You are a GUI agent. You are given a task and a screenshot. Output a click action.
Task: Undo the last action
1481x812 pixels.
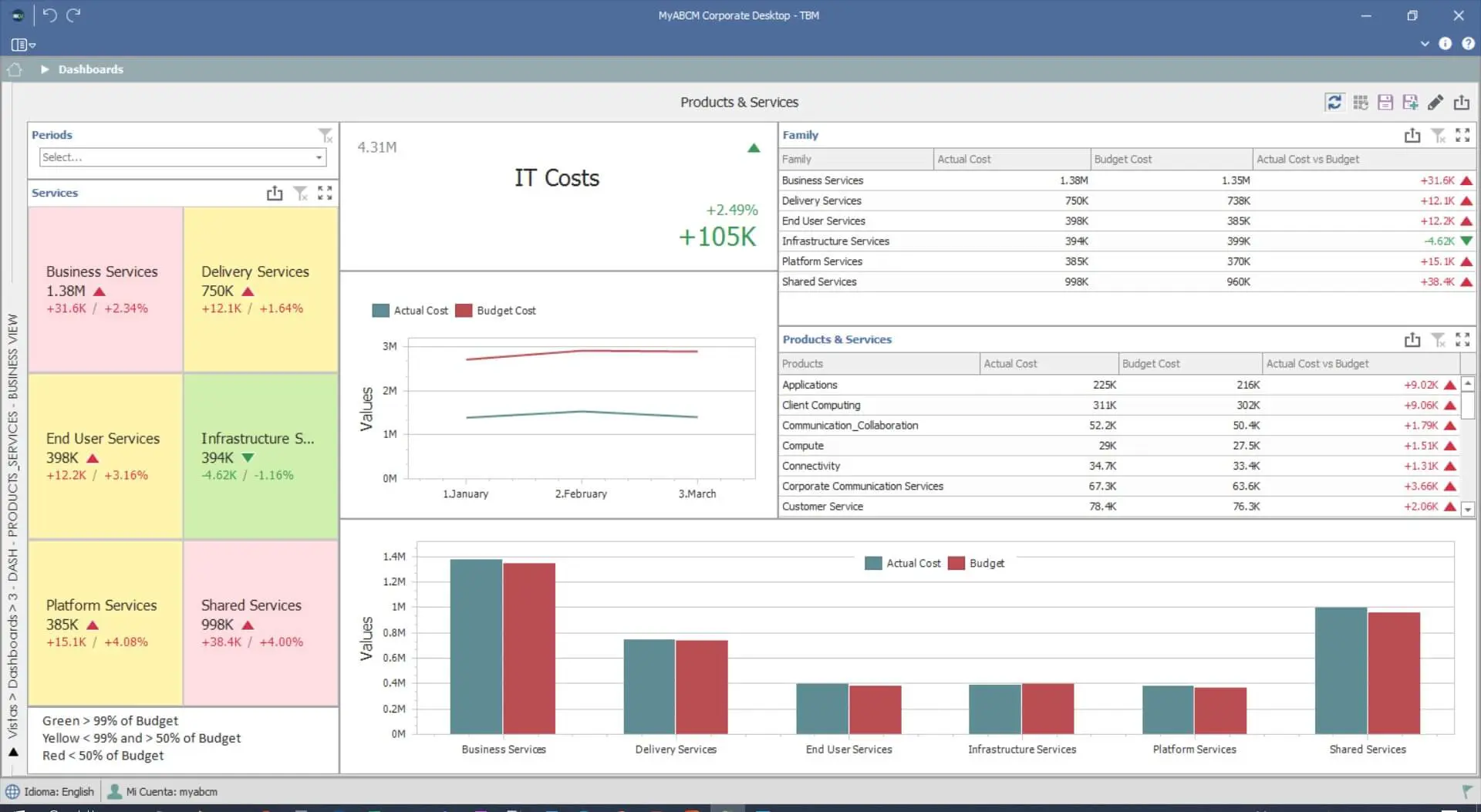(x=49, y=15)
